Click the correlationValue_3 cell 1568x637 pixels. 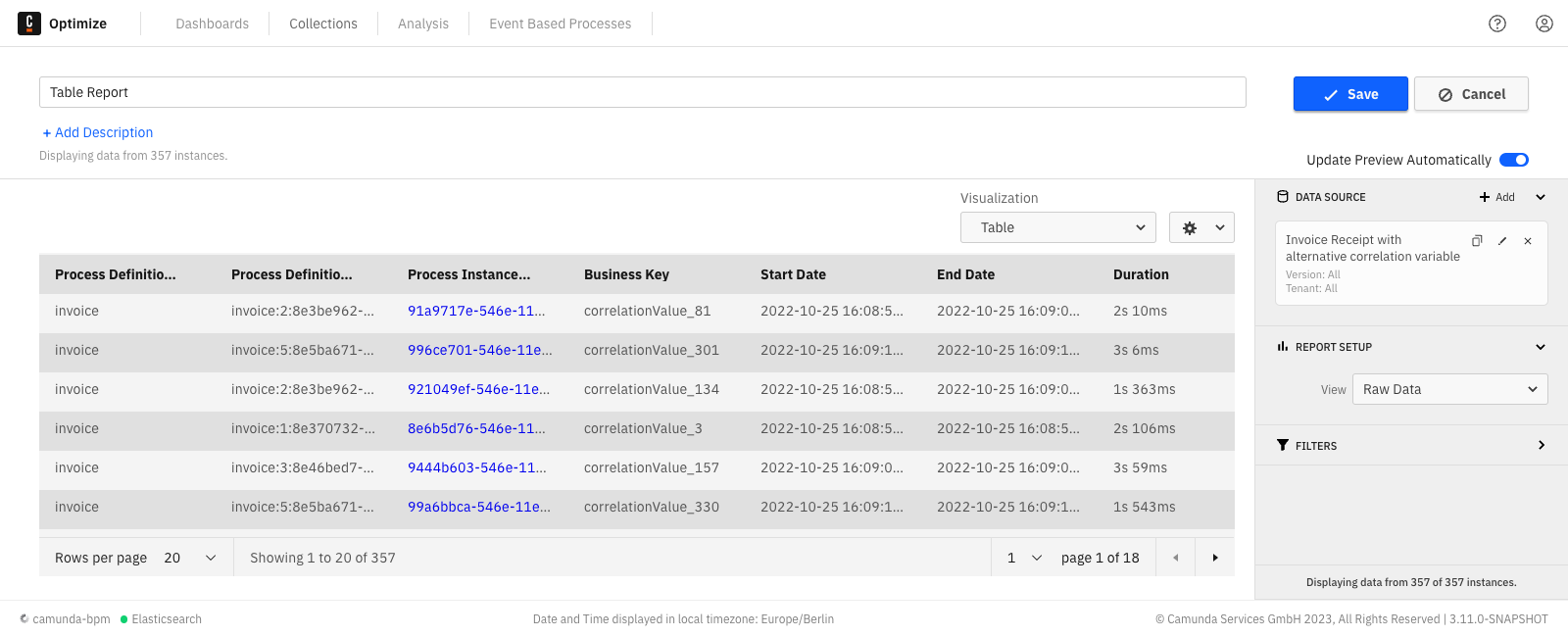643,428
